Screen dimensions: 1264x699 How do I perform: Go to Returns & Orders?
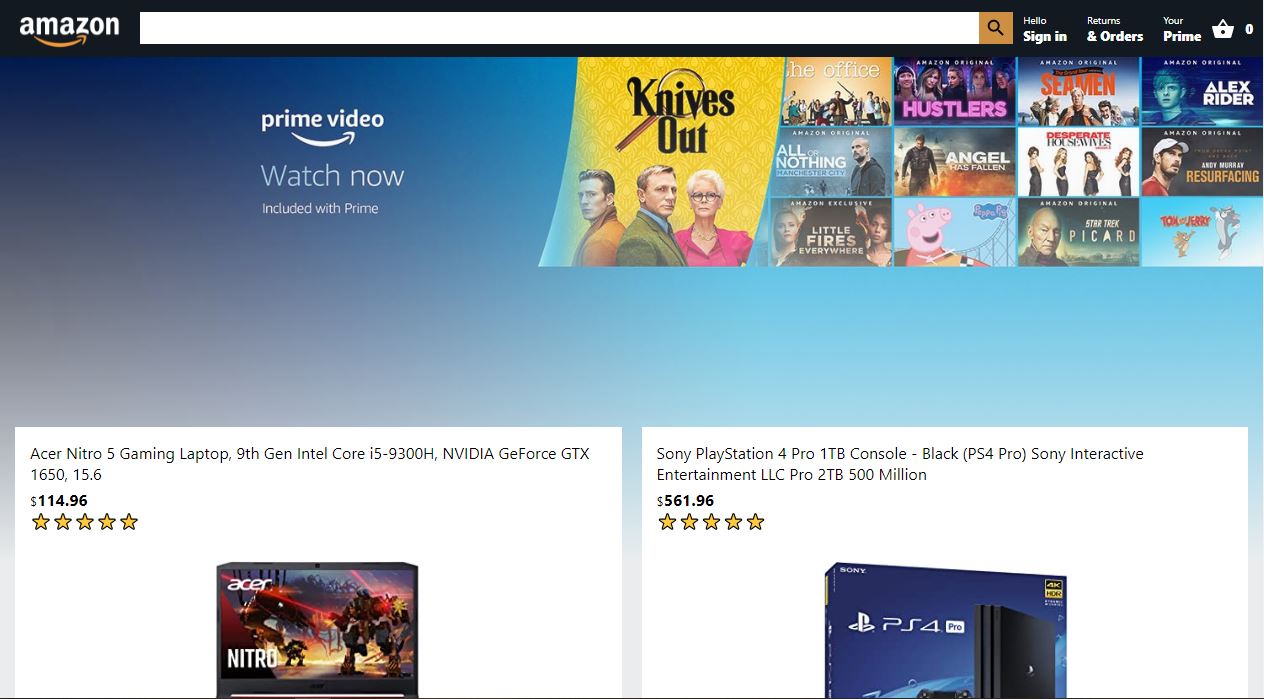coord(1115,29)
